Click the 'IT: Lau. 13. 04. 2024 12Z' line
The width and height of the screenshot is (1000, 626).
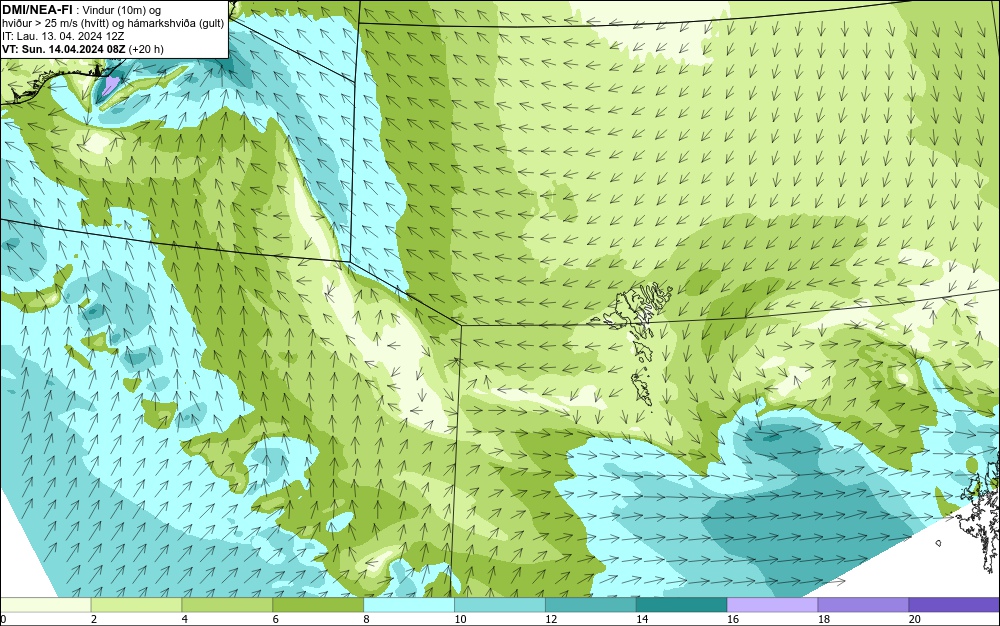(x=63, y=36)
